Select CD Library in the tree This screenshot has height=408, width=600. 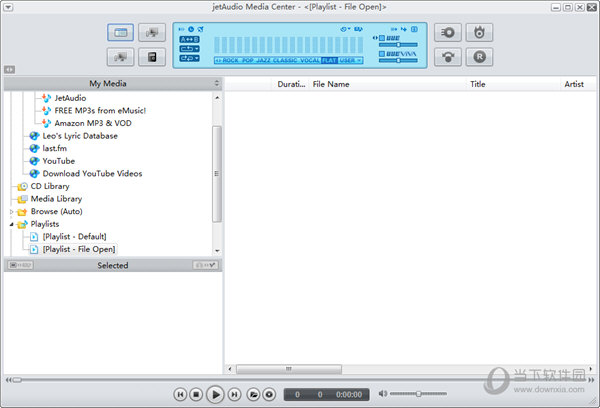pyautogui.click(x=50, y=186)
